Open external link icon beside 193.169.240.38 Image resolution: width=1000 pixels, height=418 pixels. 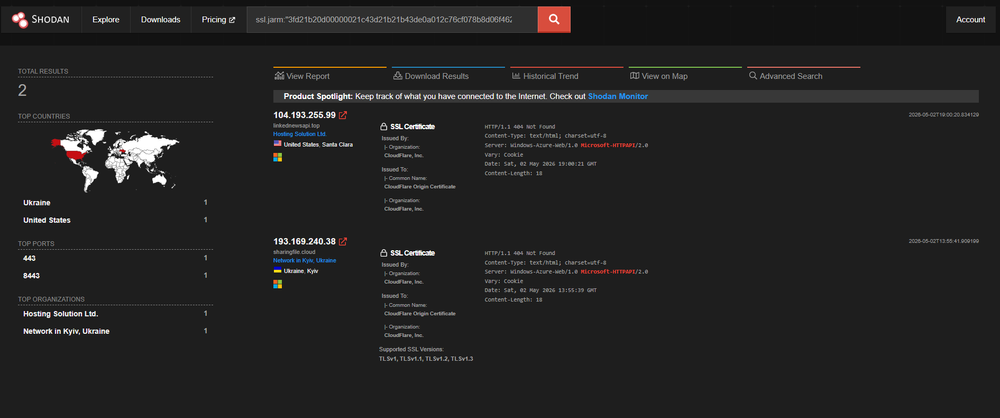[342, 242]
